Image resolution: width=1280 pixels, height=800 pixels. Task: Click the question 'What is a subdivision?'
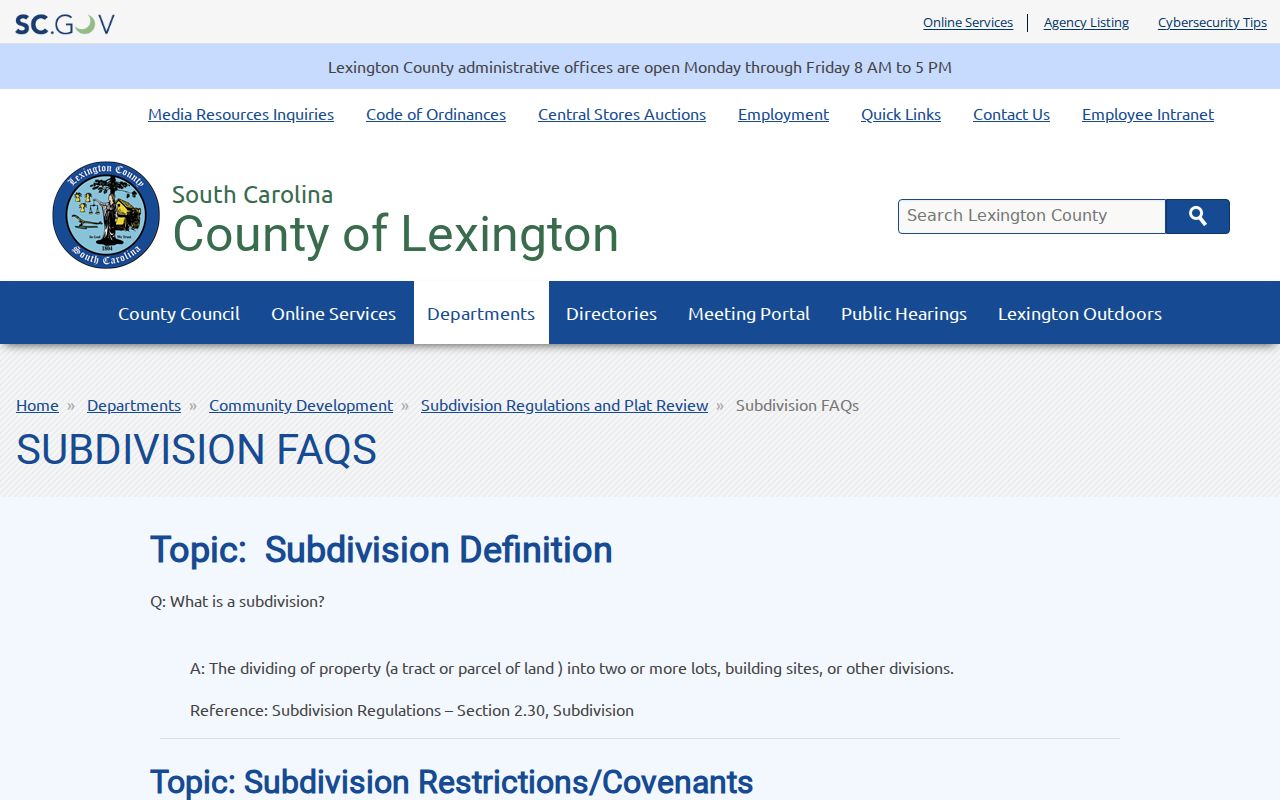(x=237, y=601)
